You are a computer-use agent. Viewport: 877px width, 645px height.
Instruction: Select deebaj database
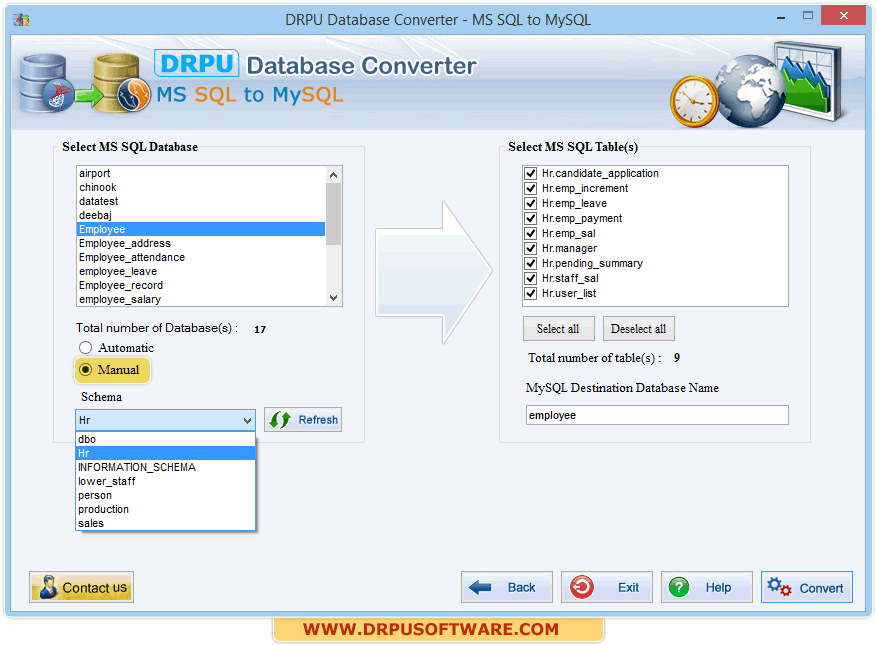coord(201,215)
